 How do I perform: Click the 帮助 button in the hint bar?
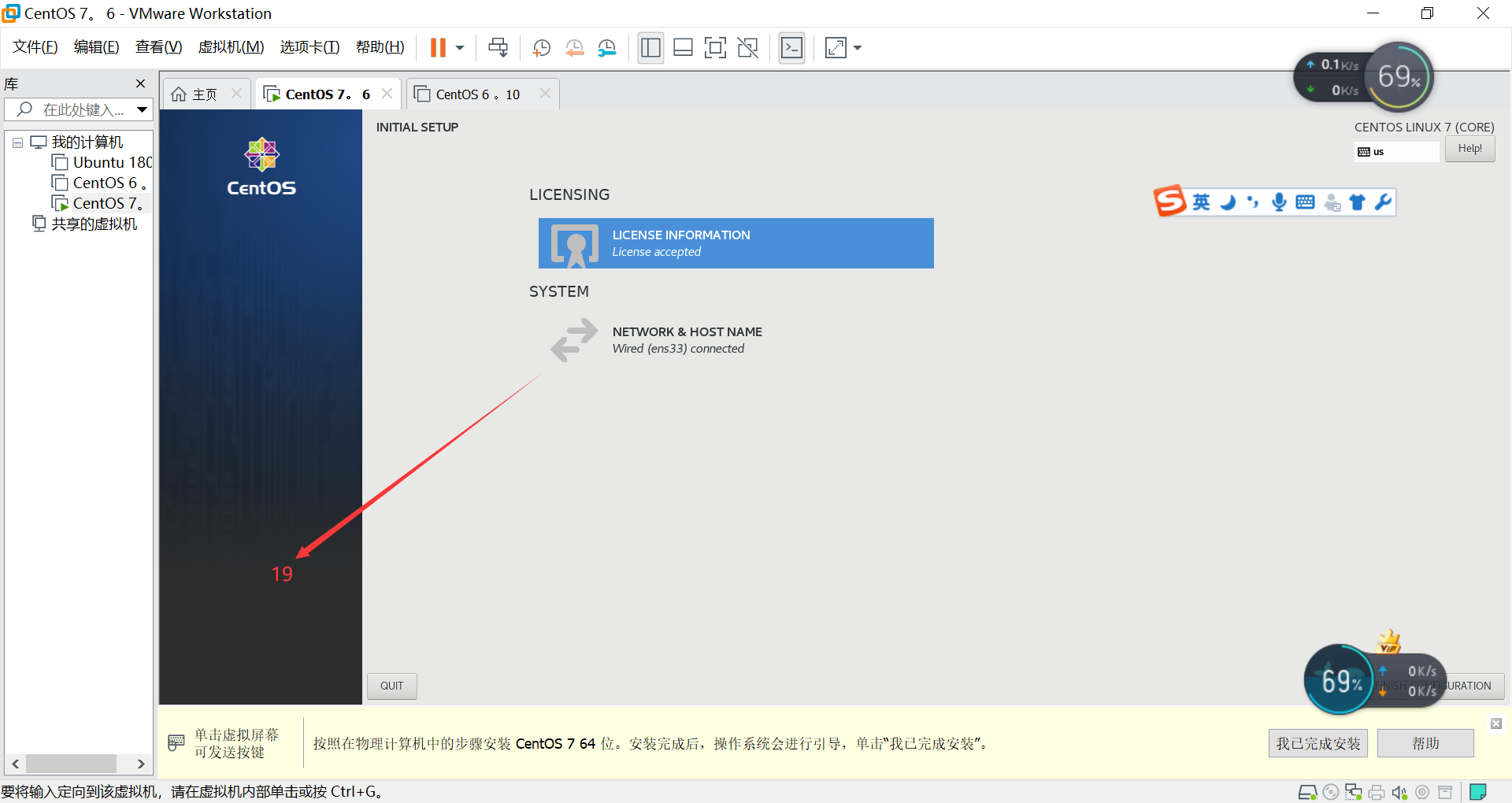pyautogui.click(x=1425, y=743)
